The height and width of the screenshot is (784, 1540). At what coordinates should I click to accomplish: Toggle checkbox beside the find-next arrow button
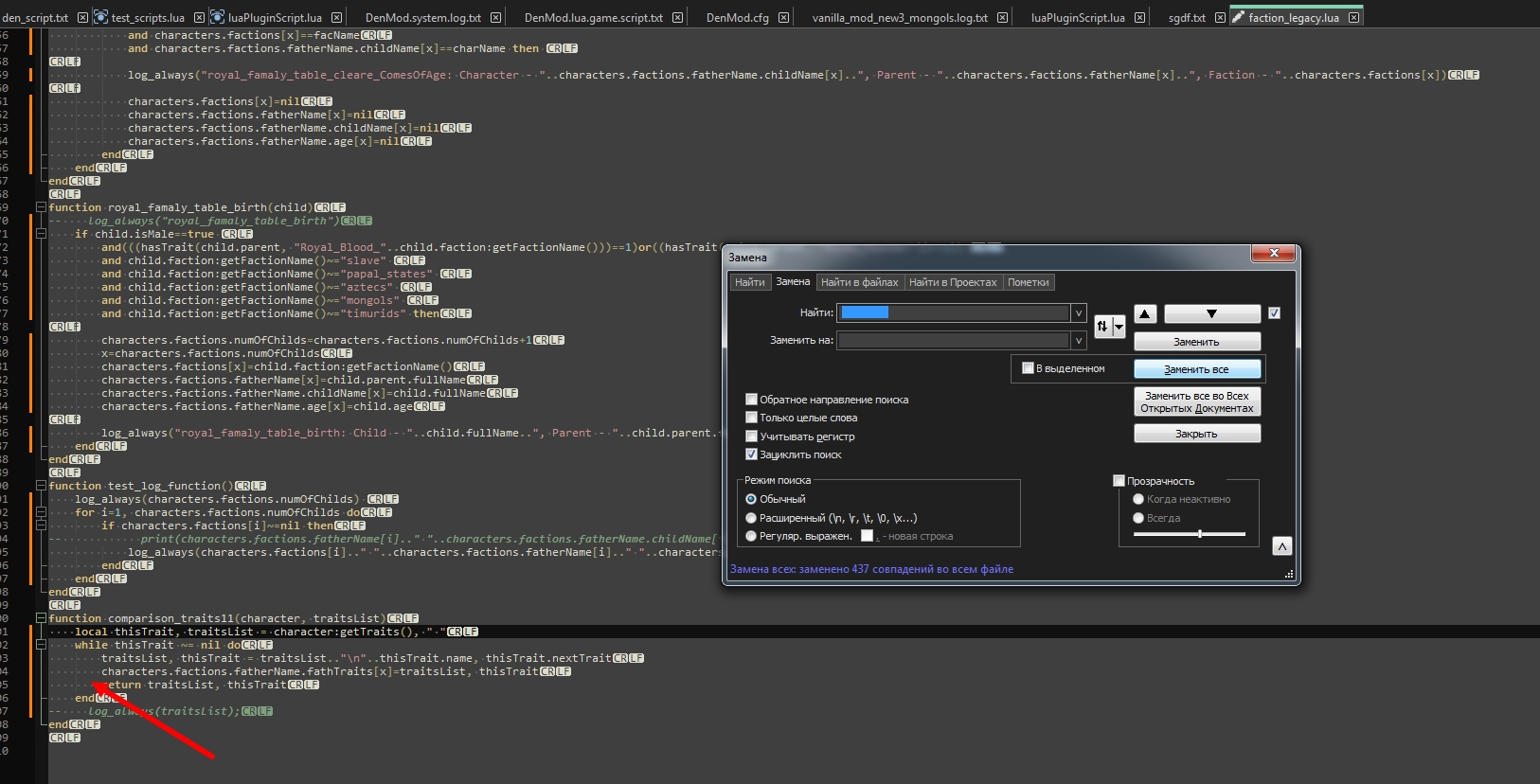(1274, 313)
